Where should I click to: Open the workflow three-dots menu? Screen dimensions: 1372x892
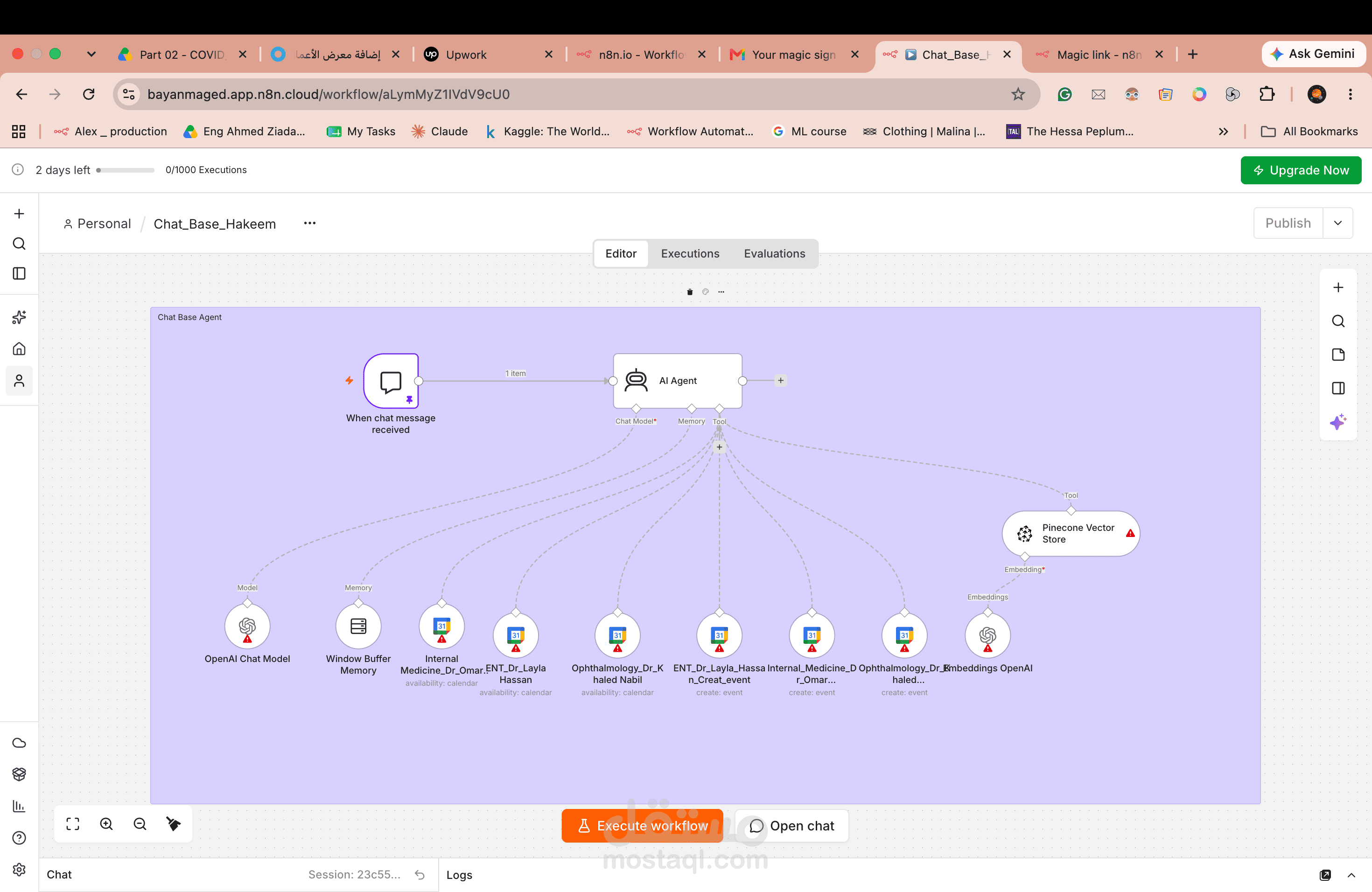click(x=309, y=223)
